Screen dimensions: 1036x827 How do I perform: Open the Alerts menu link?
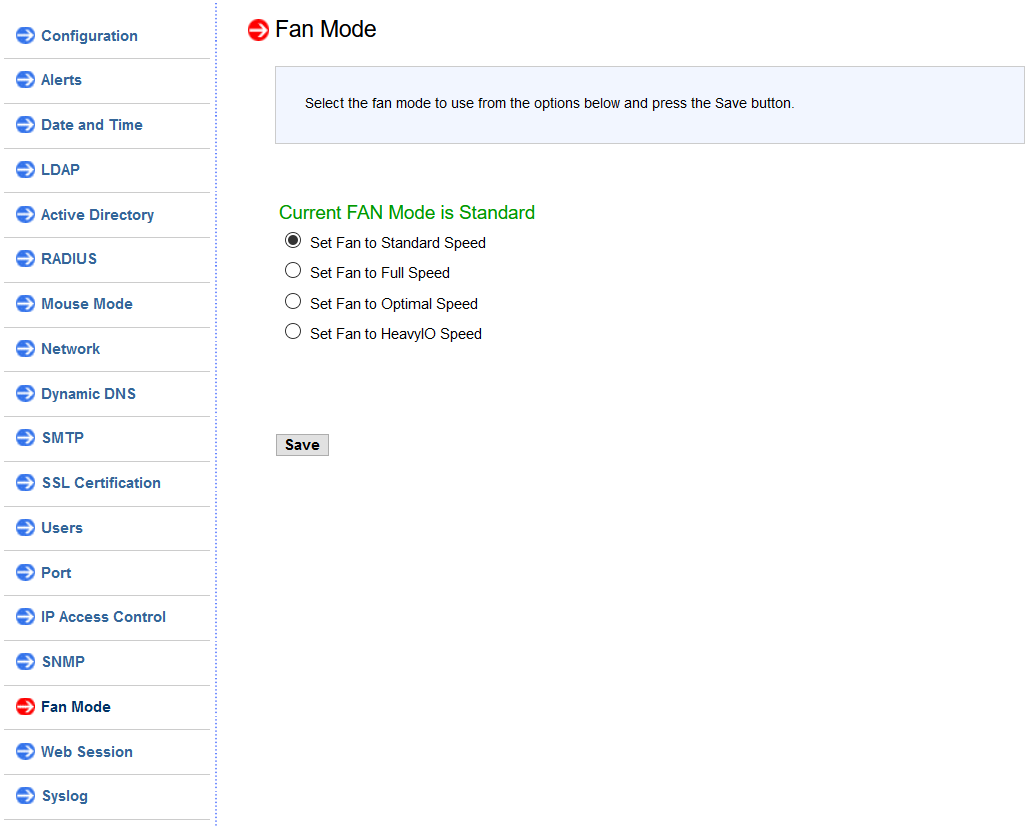[61, 80]
